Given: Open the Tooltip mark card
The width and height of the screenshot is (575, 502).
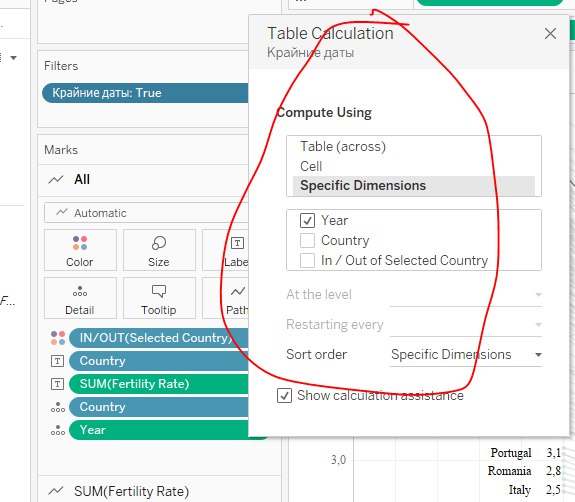Looking at the screenshot, I should coord(159,298).
